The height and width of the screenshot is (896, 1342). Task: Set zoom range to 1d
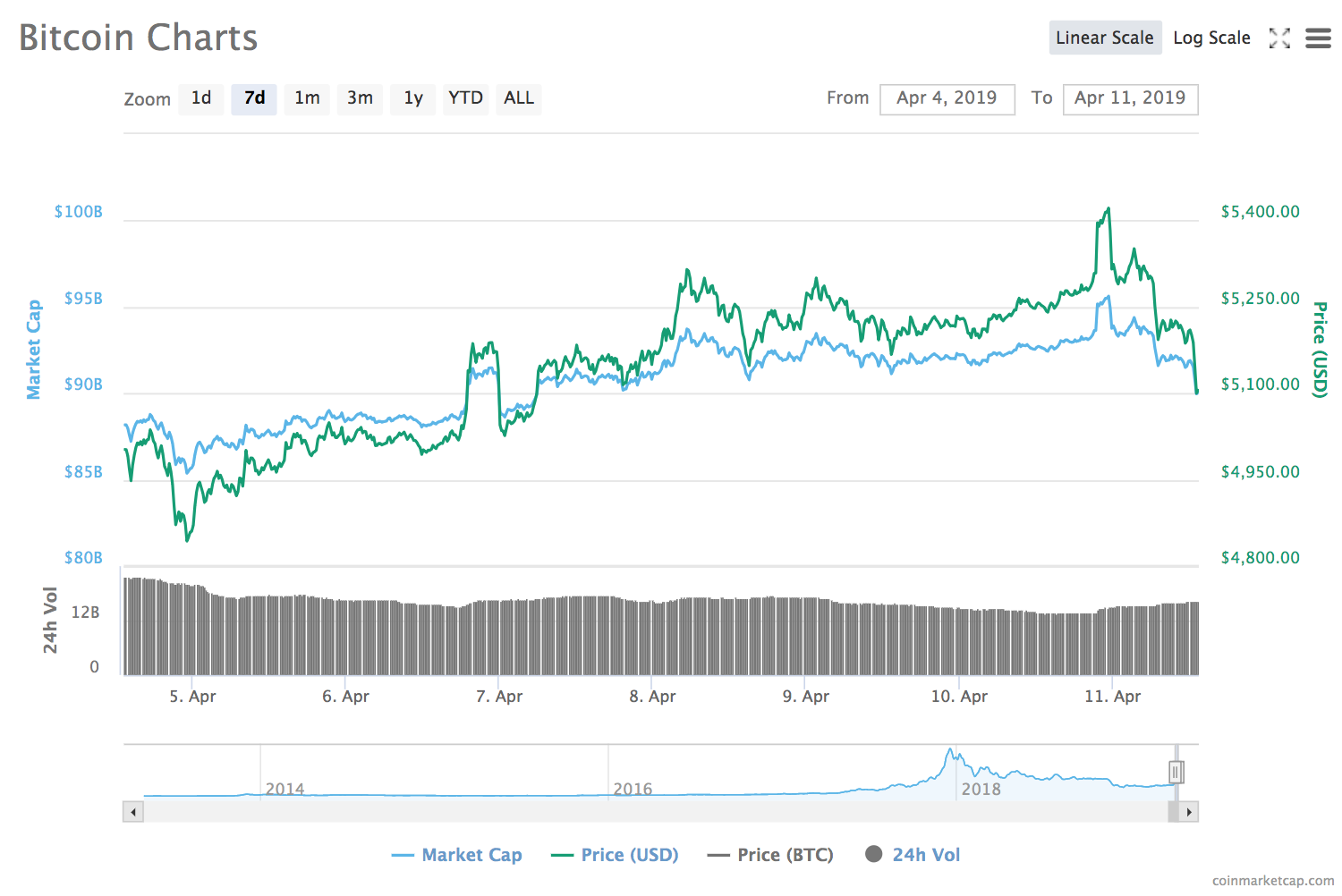pyautogui.click(x=201, y=98)
